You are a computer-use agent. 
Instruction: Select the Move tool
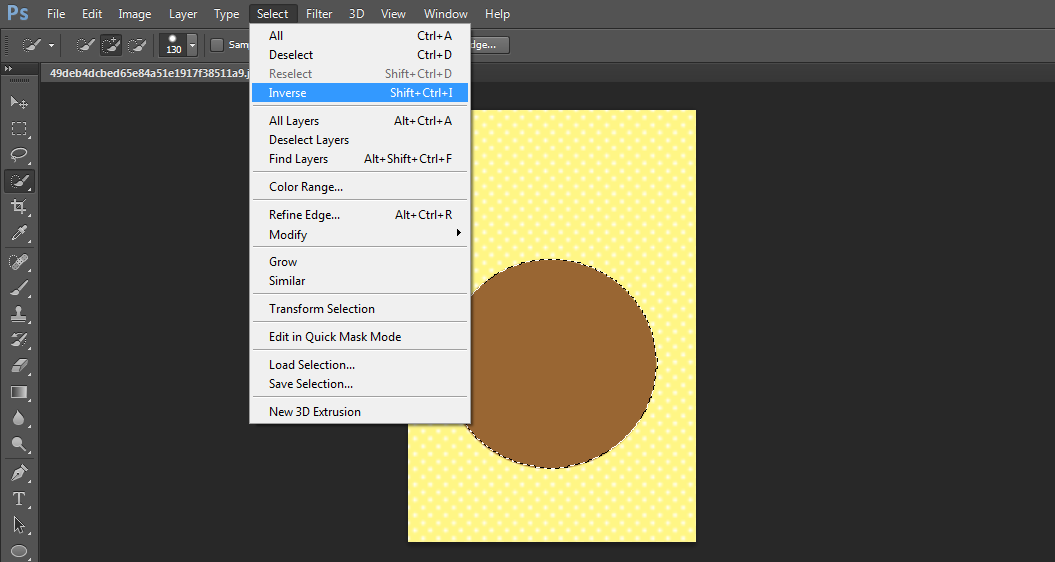(19, 102)
